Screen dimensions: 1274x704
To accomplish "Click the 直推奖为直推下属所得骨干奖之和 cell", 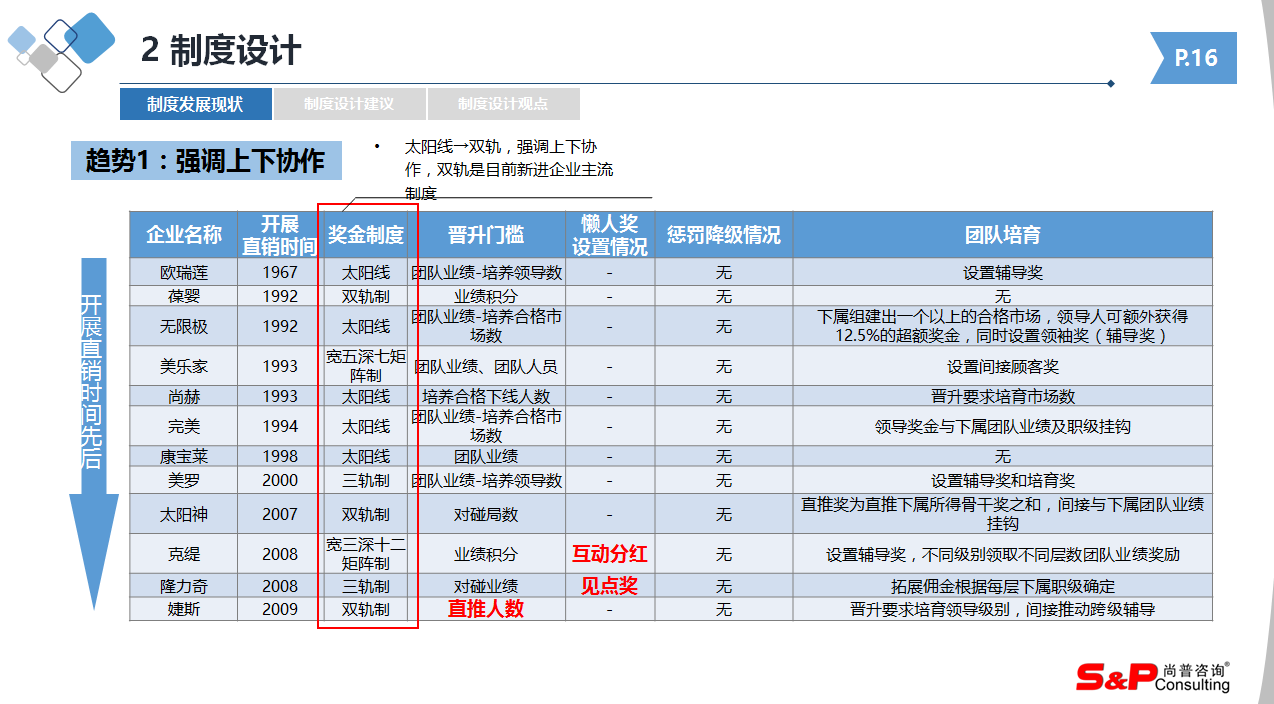I will pyautogui.click(x=1003, y=514).
